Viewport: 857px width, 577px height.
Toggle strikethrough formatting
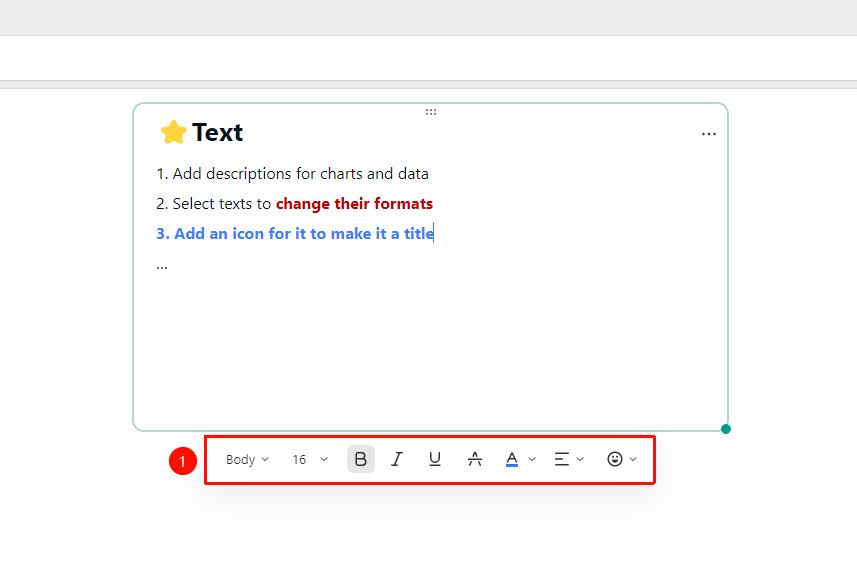point(474,459)
